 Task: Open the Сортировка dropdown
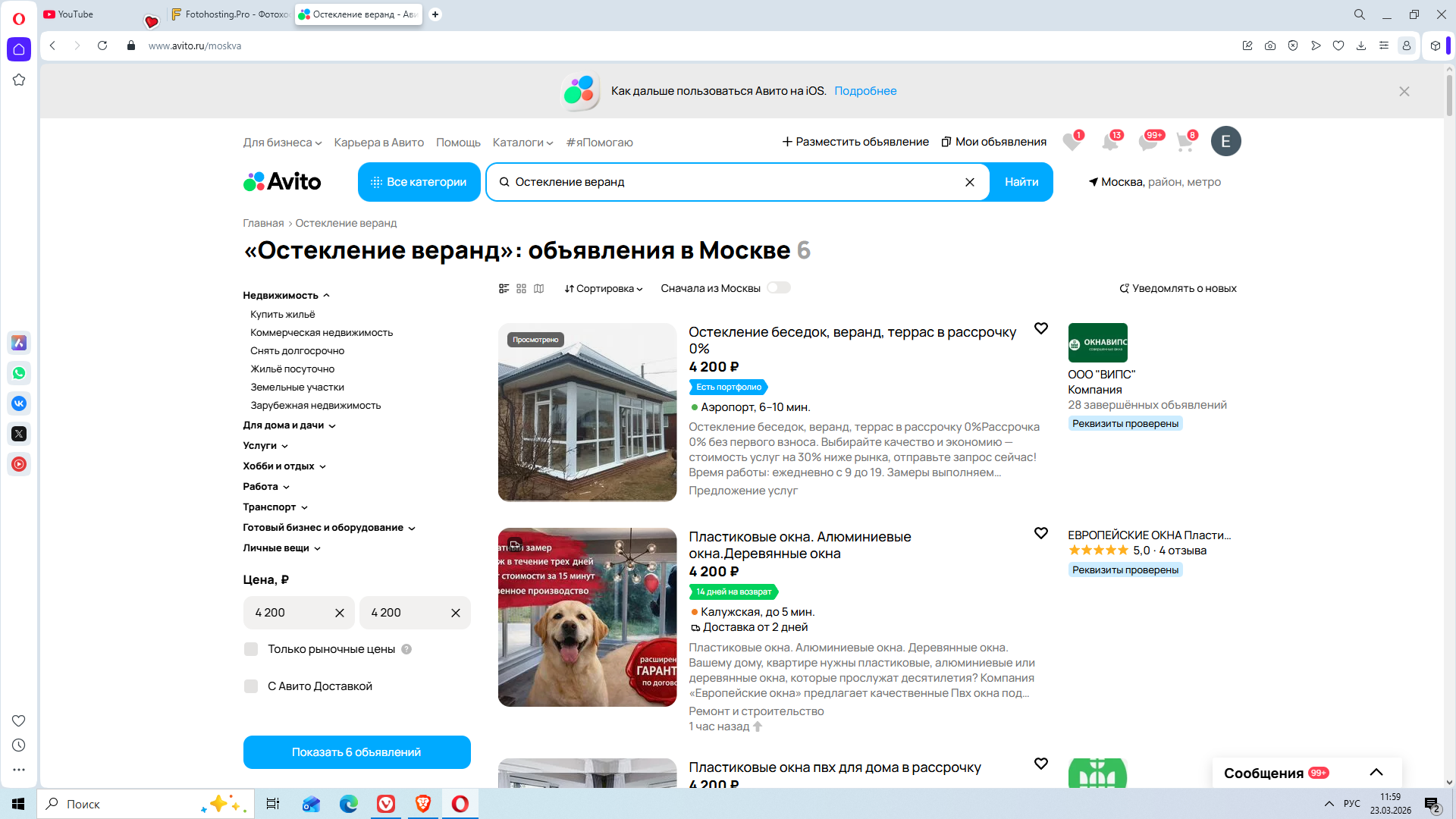click(x=604, y=289)
